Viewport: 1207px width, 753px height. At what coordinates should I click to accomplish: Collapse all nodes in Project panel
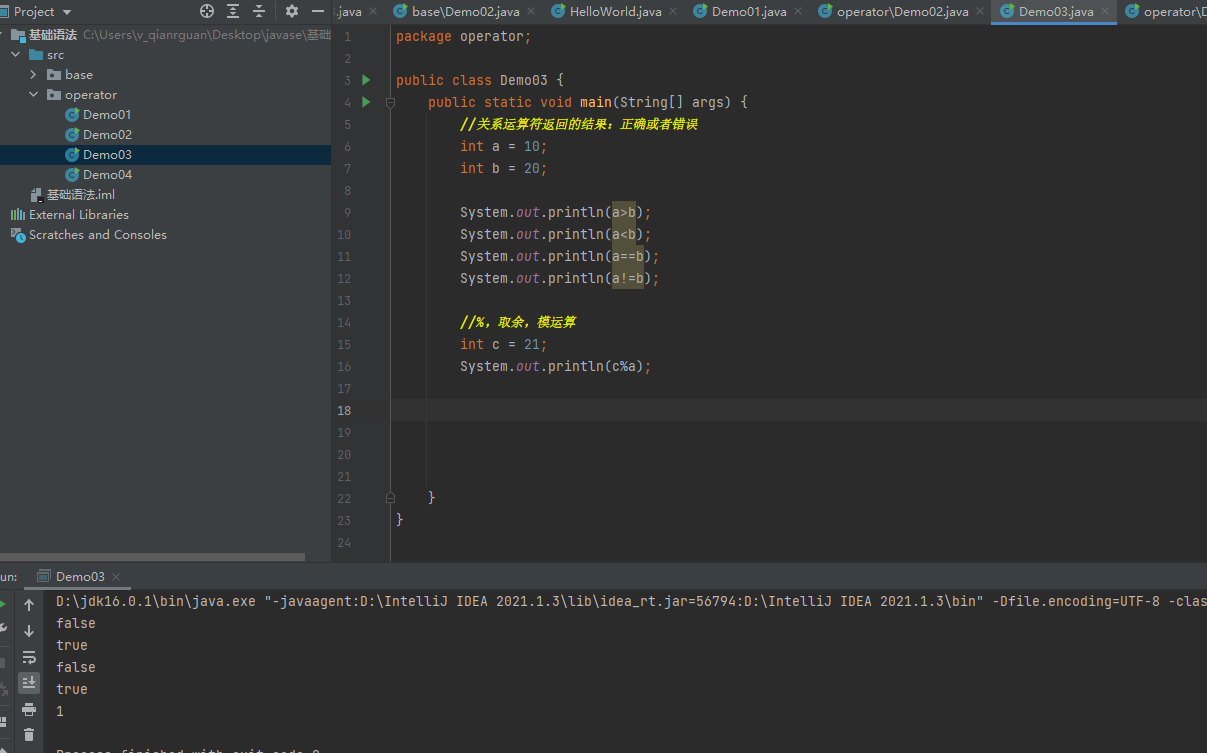point(259,11)
